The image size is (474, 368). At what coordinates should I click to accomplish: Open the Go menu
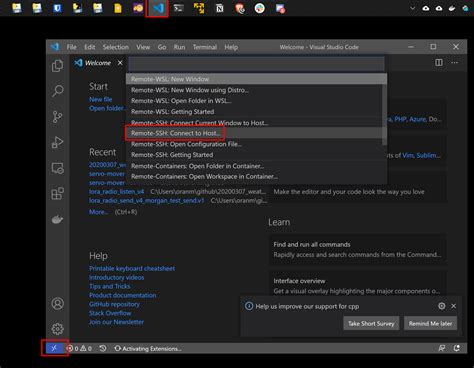[162, 47]
